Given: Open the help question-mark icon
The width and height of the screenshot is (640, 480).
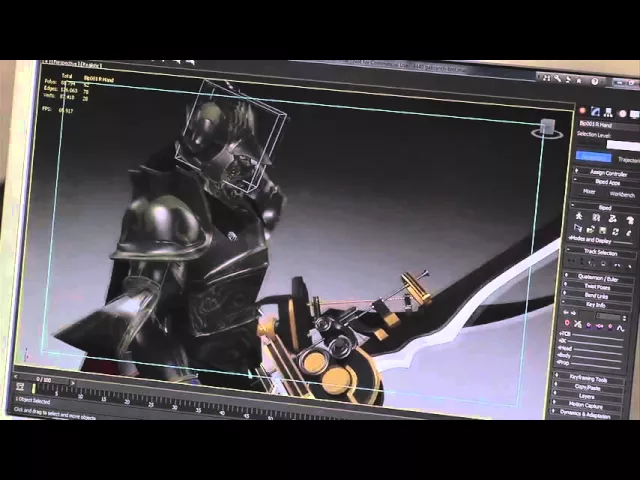Looking at the screenshot, I should pos(594,82).
